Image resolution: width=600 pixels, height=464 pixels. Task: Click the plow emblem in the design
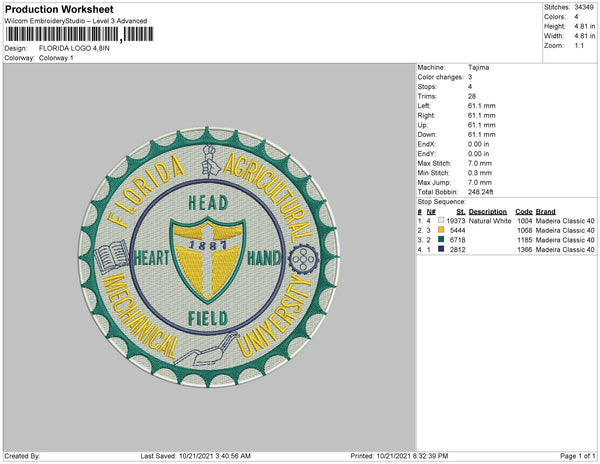(207, 350)
